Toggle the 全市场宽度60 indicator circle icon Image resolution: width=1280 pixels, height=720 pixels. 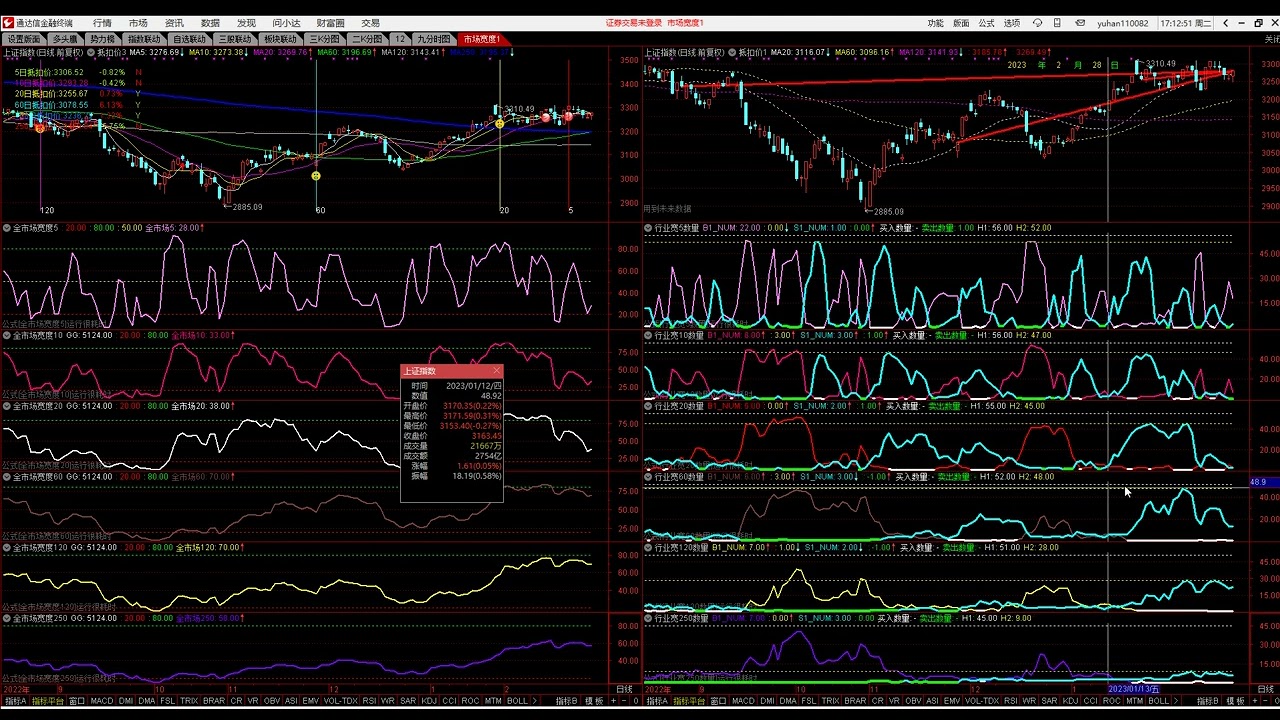coord(7,477)
